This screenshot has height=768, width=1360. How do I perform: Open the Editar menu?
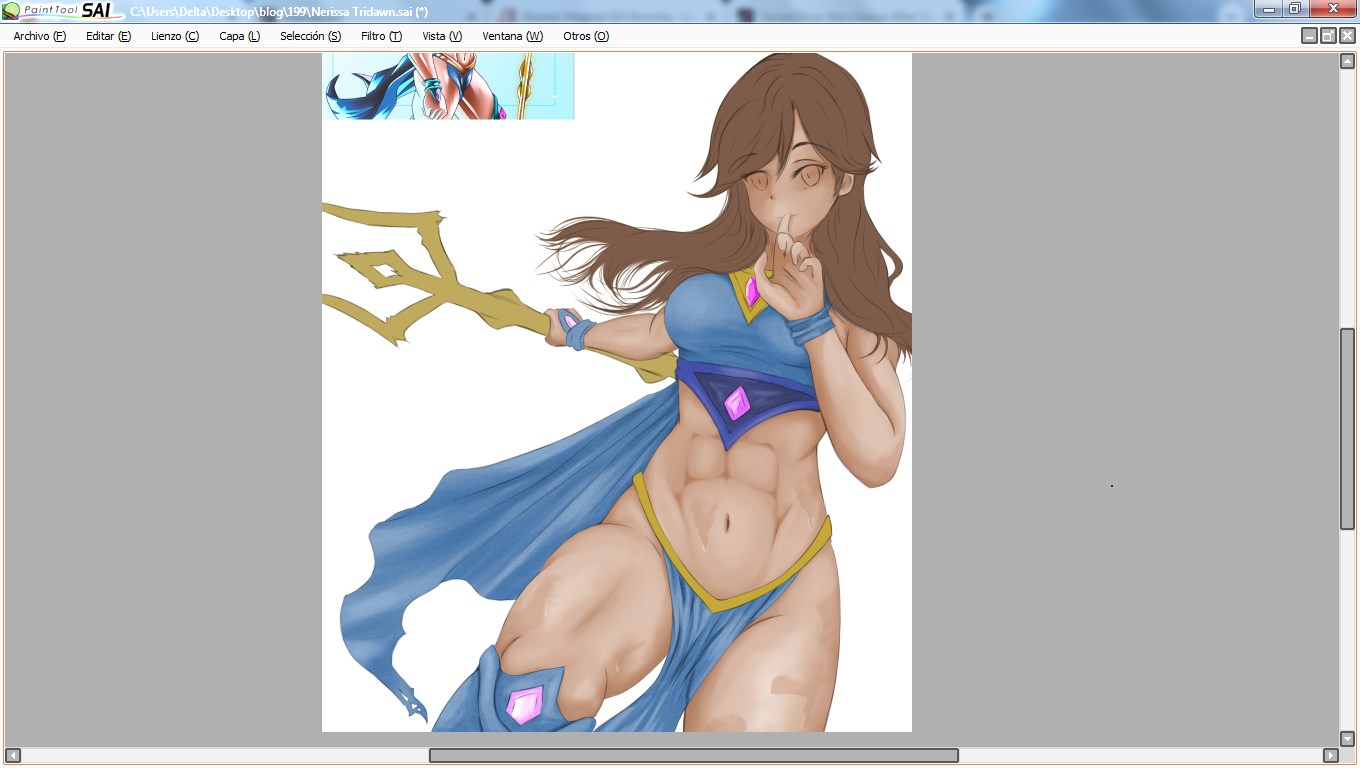point(108,36)
